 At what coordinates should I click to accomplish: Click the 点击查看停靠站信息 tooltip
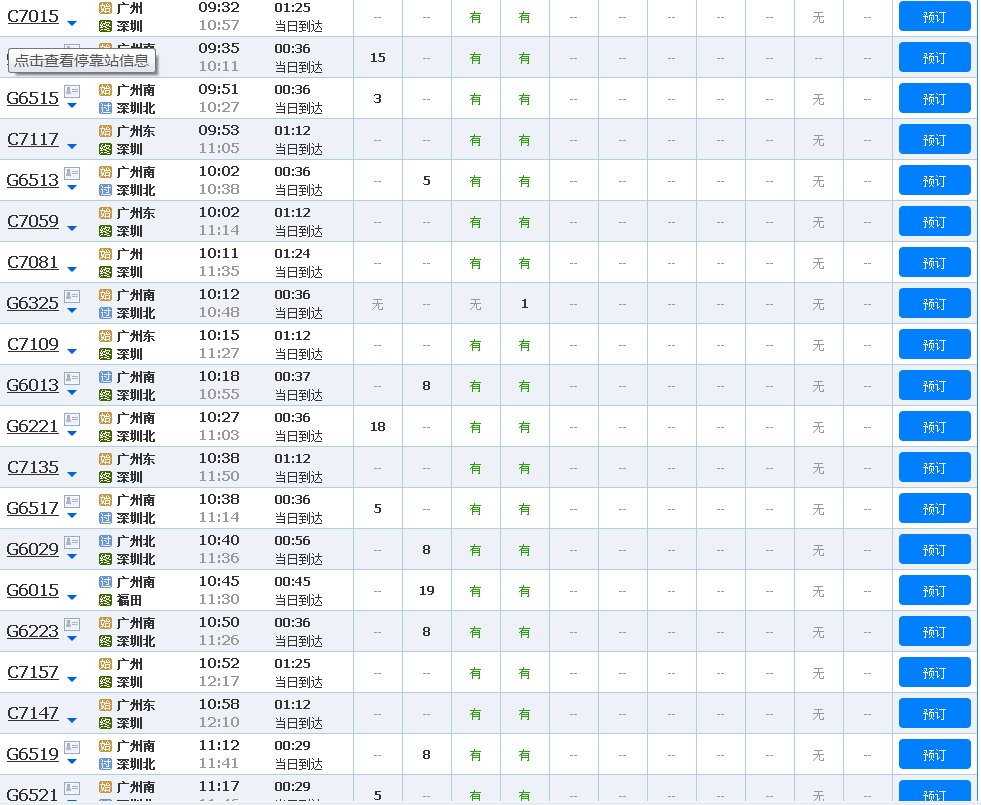coord(80,61)
